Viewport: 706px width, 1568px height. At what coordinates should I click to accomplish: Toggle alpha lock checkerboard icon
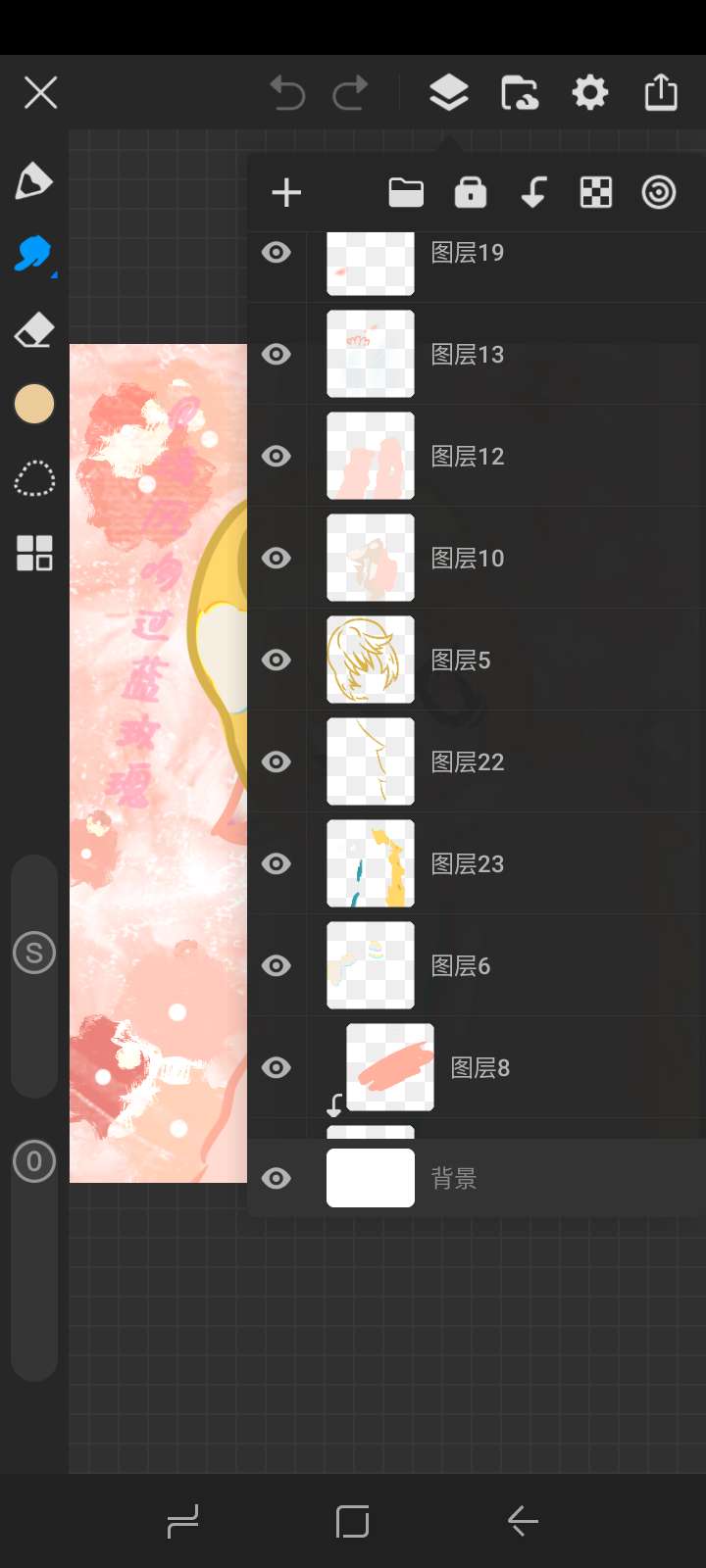tap(596, 193)
